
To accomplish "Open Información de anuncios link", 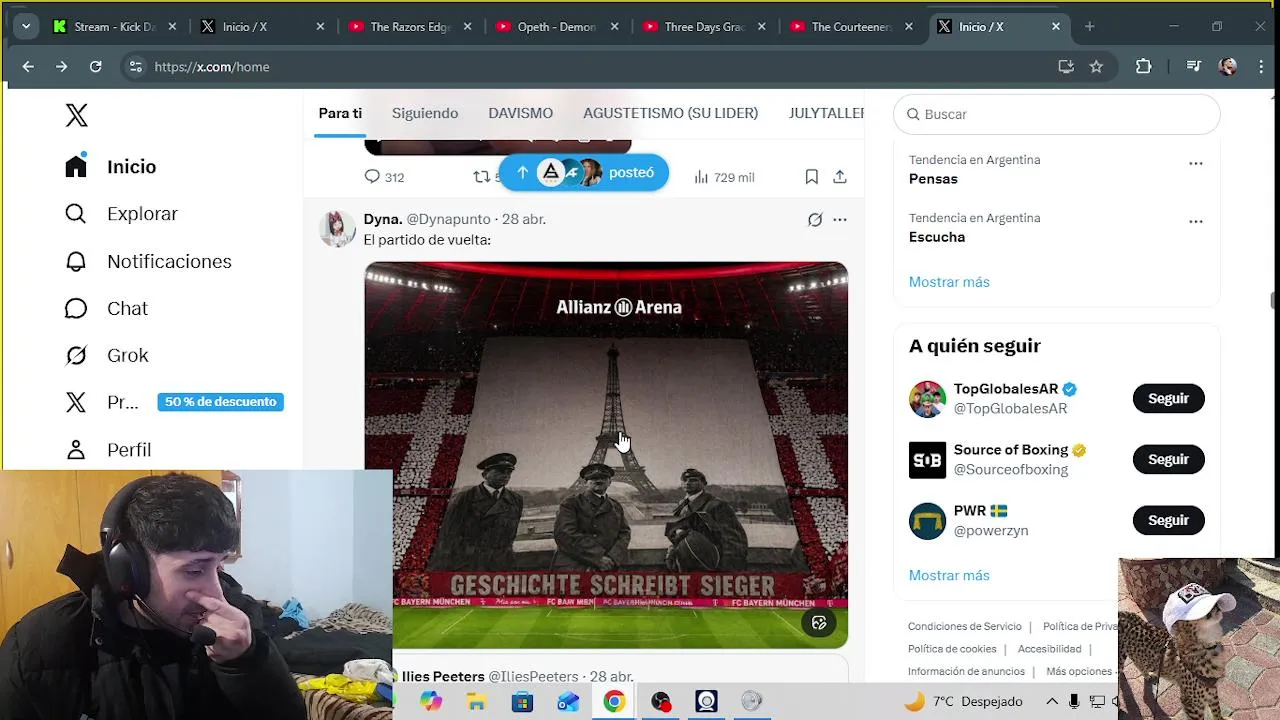I will (x=966, y=671).
